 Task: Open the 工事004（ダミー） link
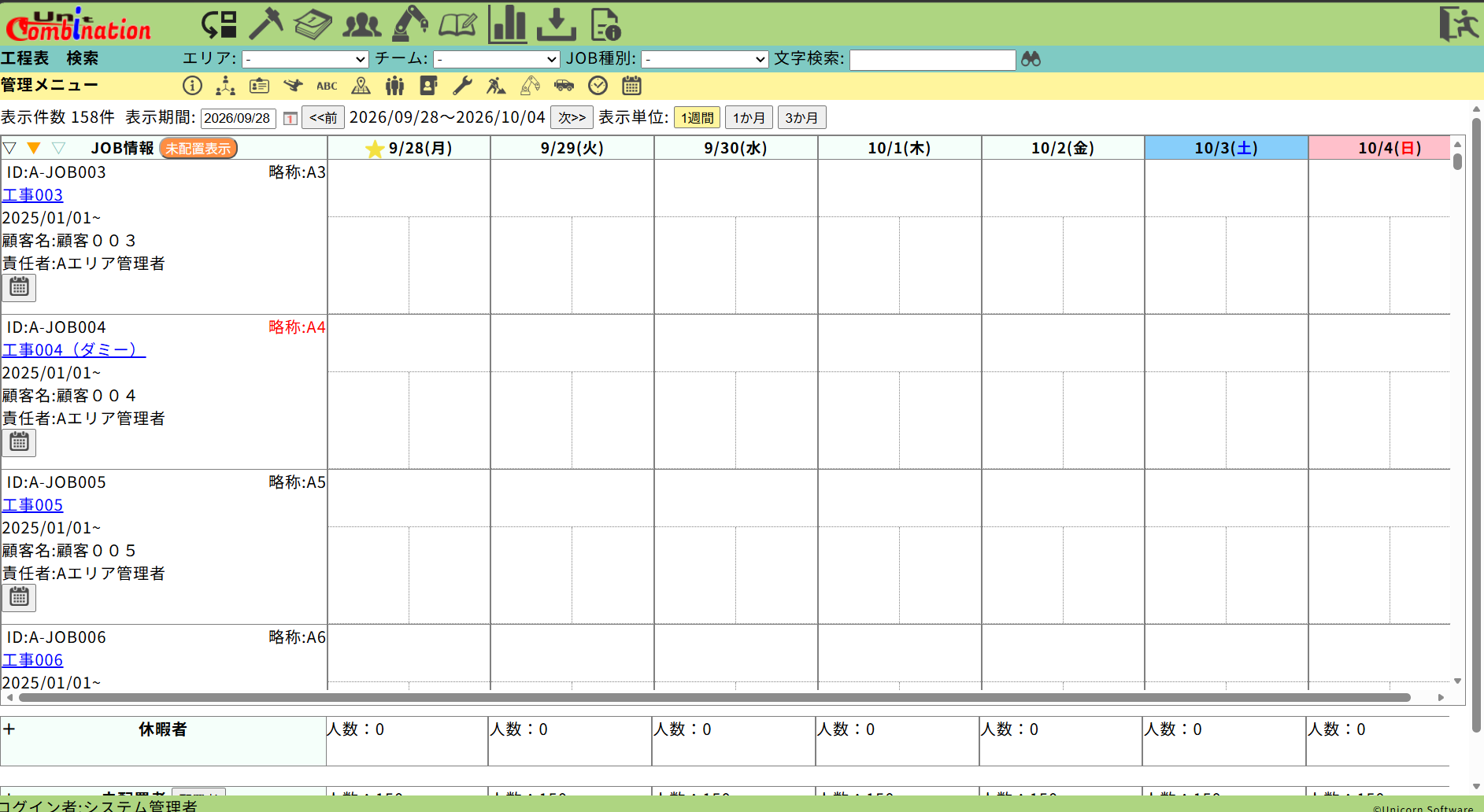coord(74,350)
